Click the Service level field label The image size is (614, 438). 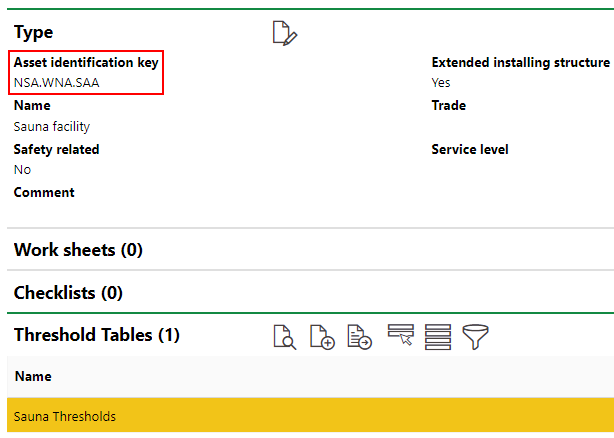(469, 149)
